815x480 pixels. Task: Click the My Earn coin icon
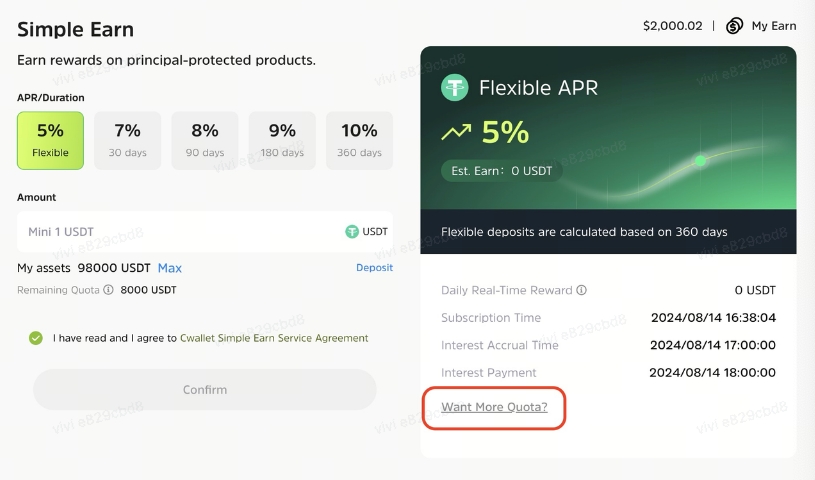[735, 26]
